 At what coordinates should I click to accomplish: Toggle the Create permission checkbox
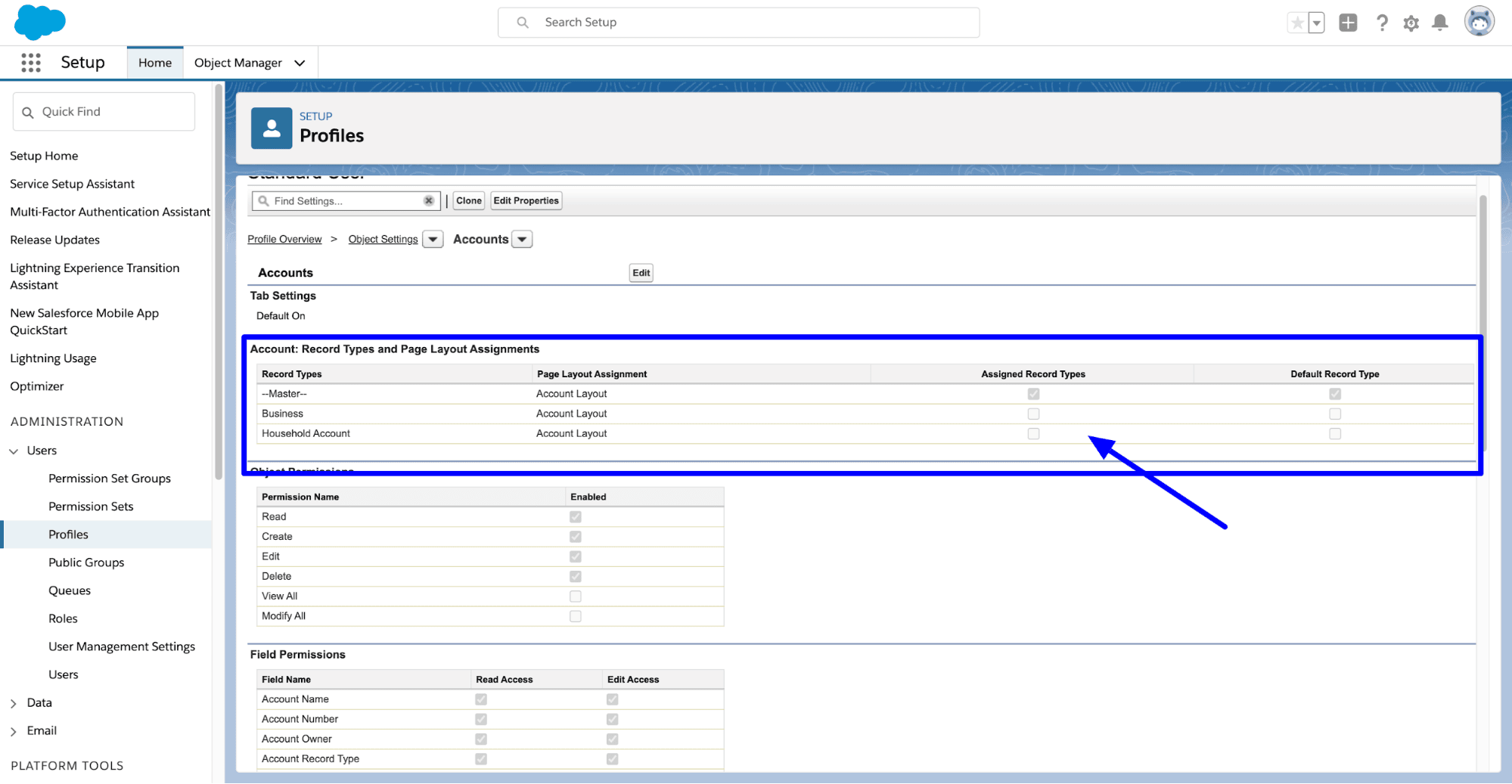click(x=576, y=537)
